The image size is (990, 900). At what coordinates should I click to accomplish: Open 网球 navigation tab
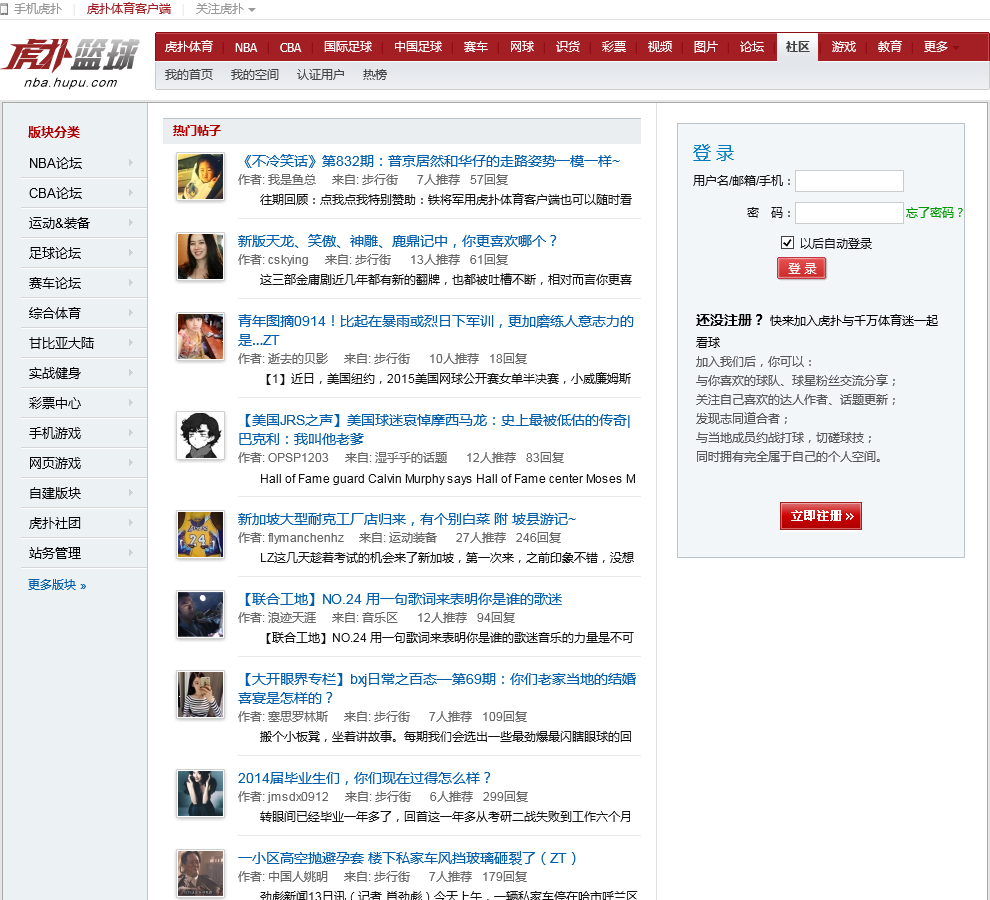(x=522, y=47)
